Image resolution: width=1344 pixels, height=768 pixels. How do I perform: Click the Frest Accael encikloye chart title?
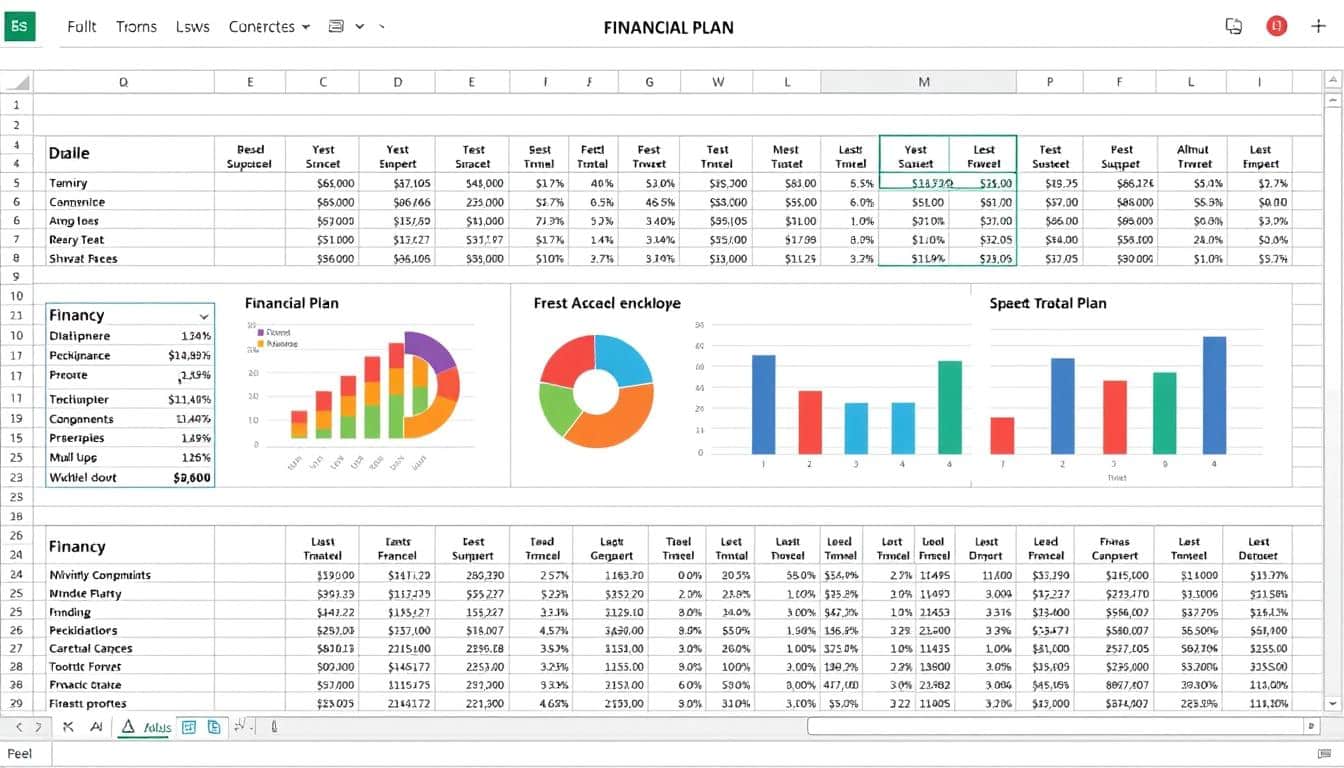607,302
